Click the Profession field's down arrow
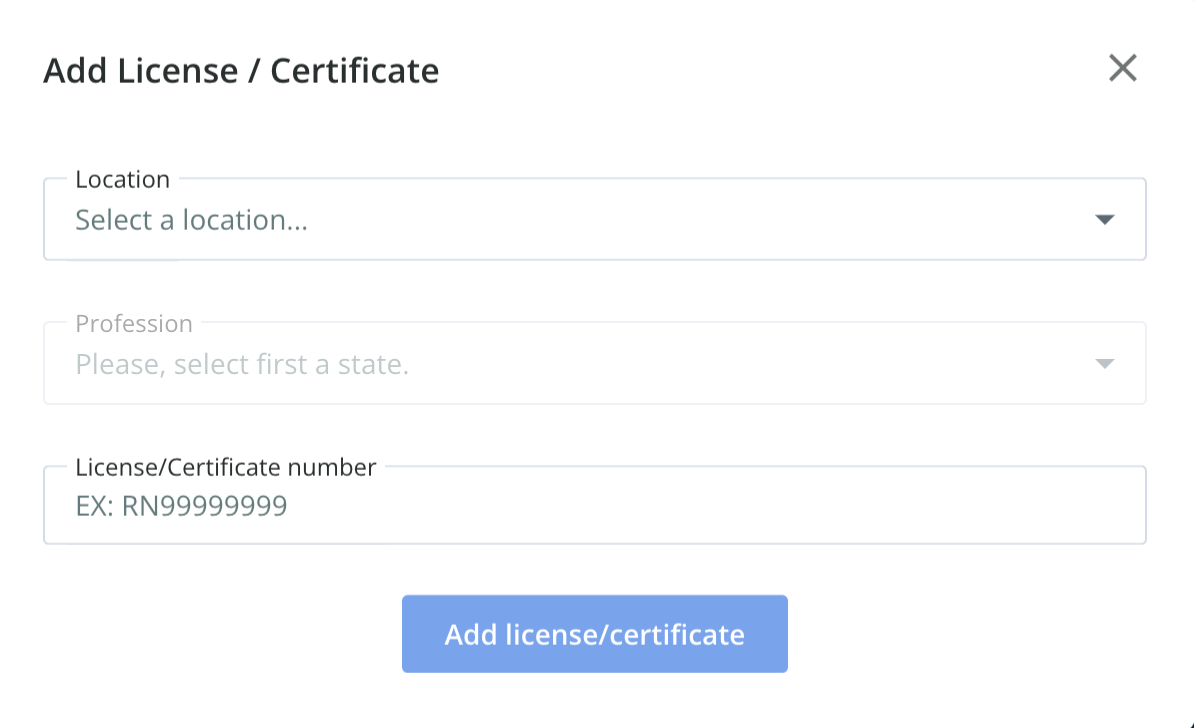The image size is (1194, 728). (x=1104, y=364)
